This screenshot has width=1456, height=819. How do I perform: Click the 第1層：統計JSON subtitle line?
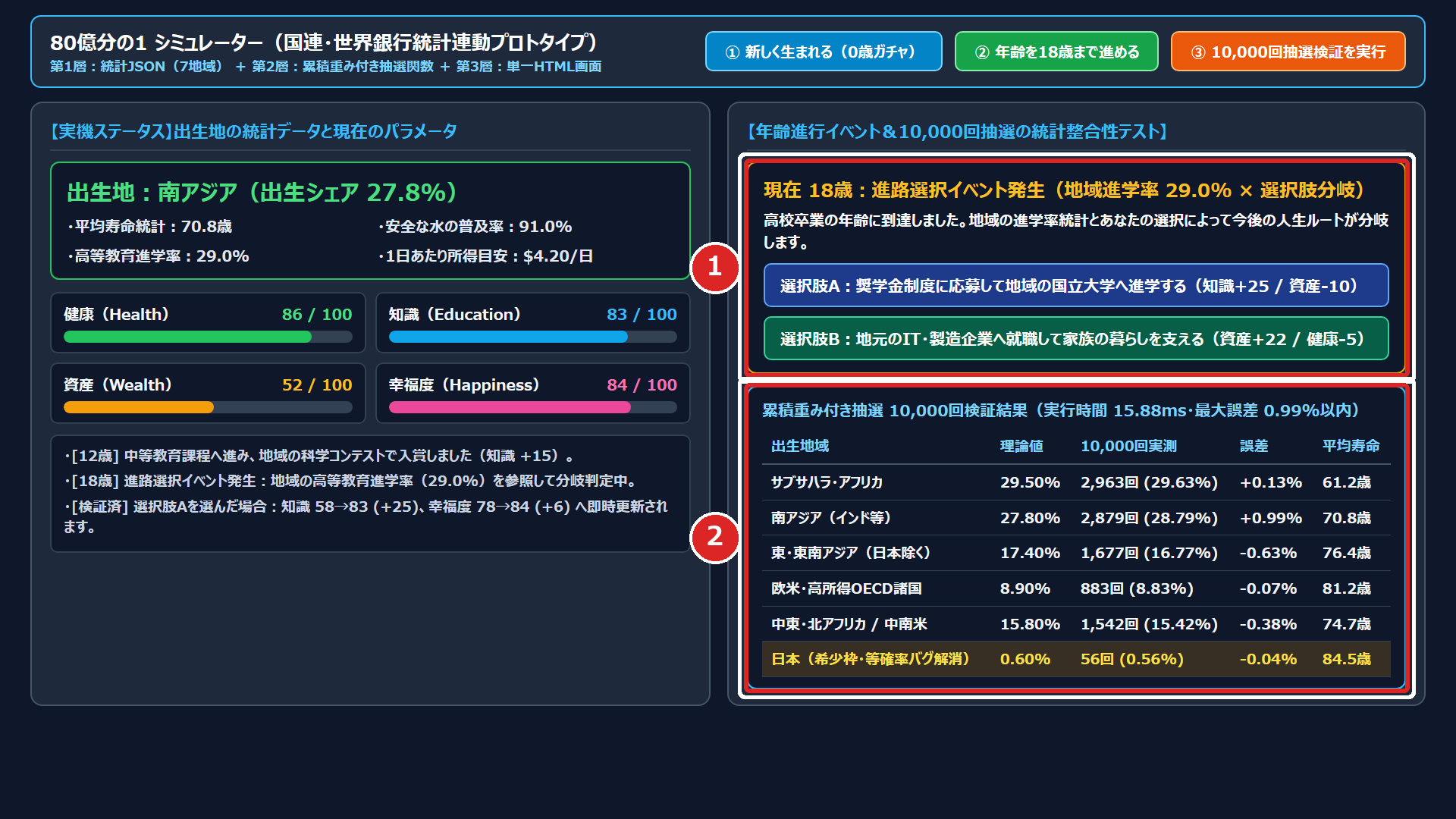click(326, 66)
